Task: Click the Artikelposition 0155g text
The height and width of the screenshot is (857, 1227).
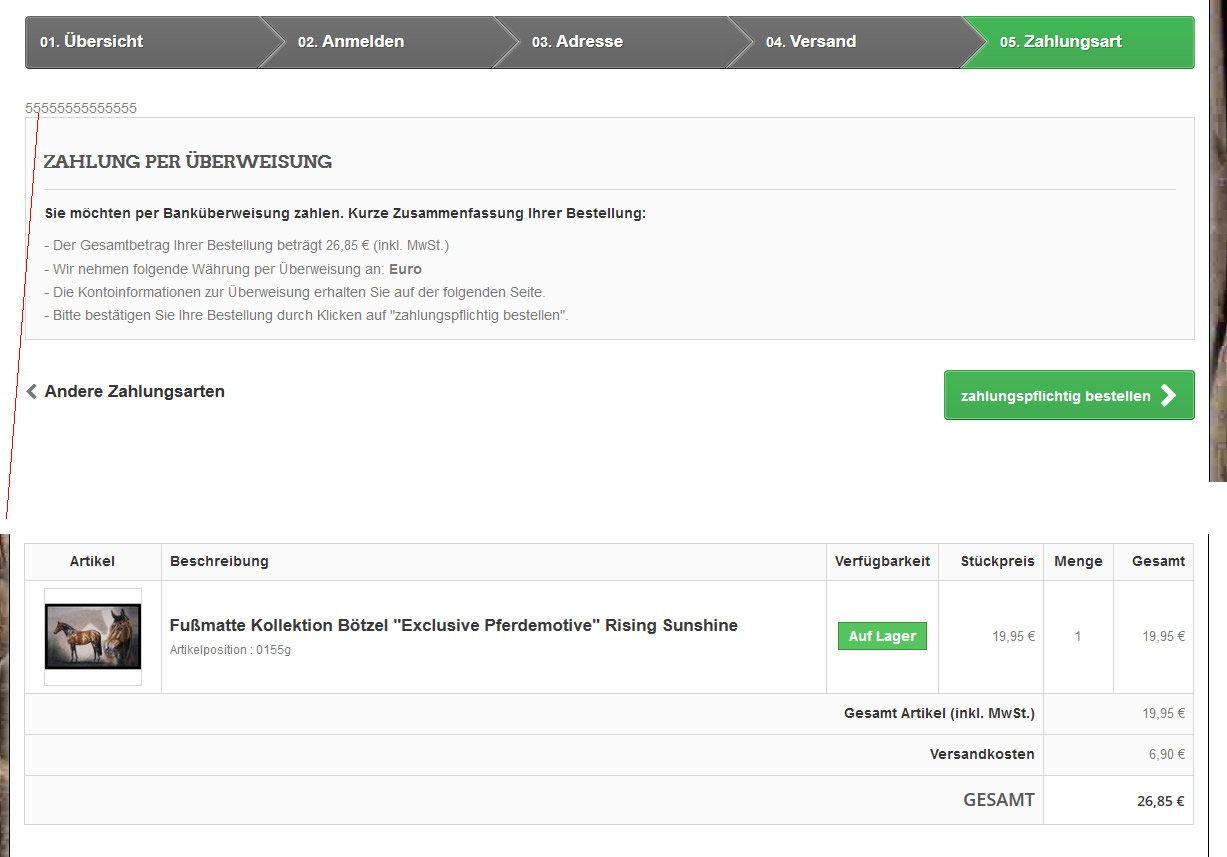Action: tap(230, 650)
